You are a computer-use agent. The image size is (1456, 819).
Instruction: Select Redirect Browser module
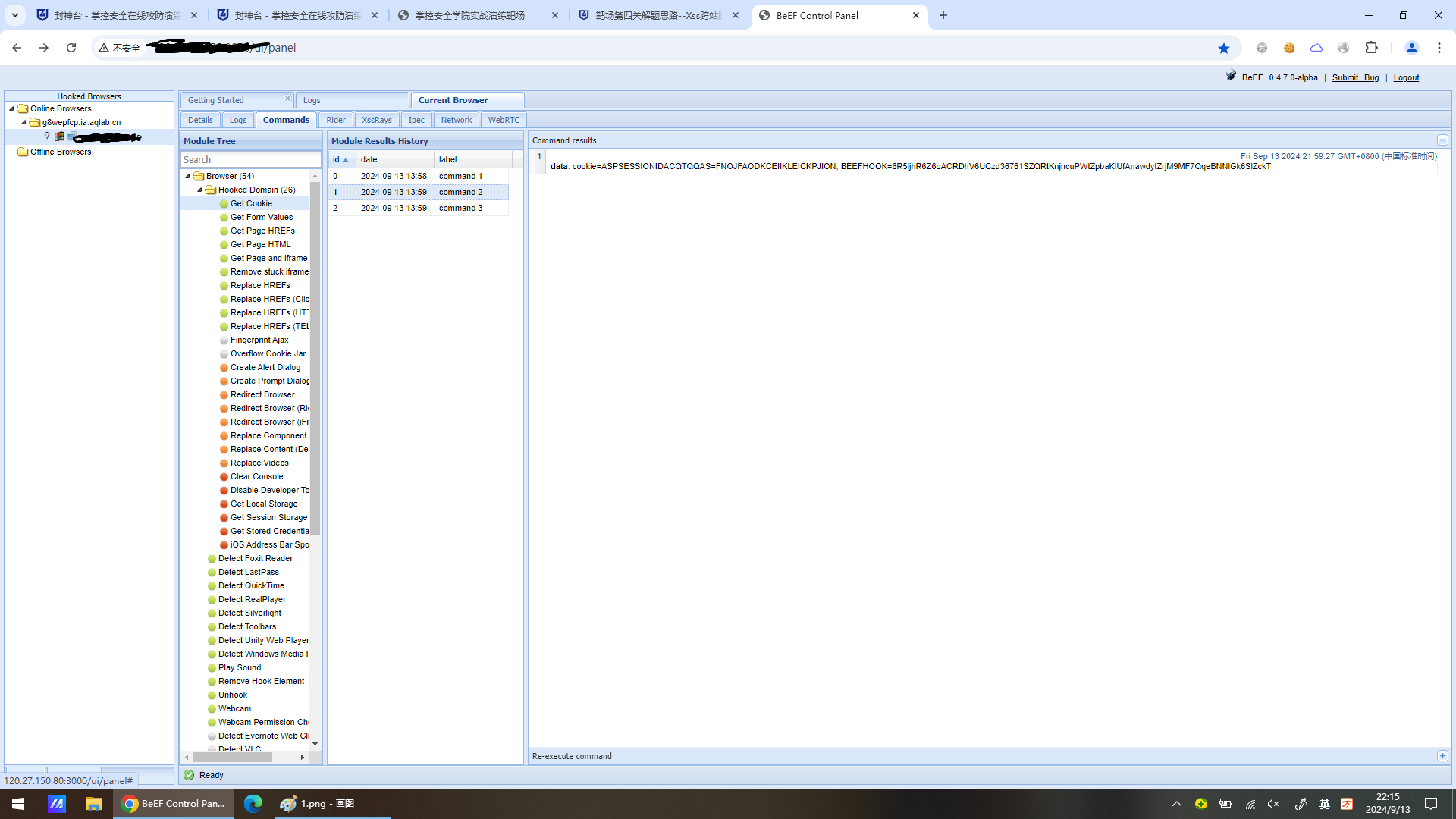point(262,394)
